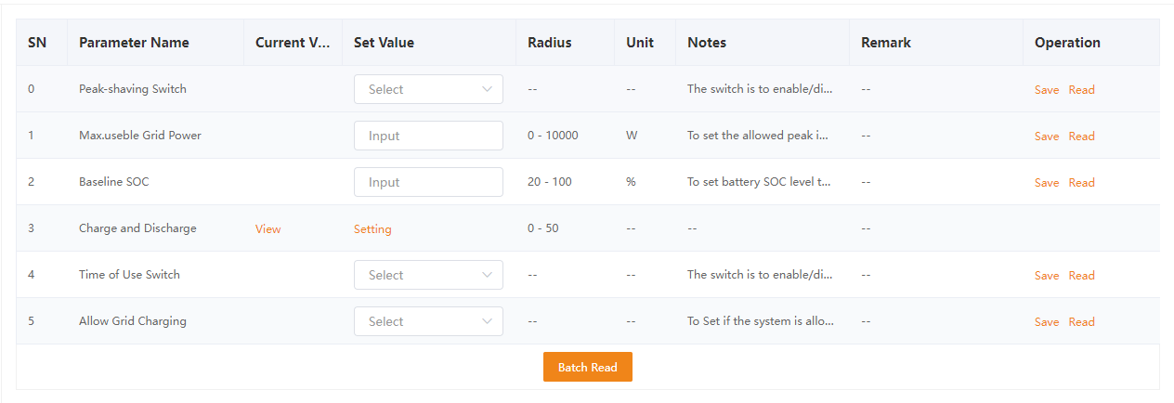Click the Max.useble Grid Power input field

point(428,136)
